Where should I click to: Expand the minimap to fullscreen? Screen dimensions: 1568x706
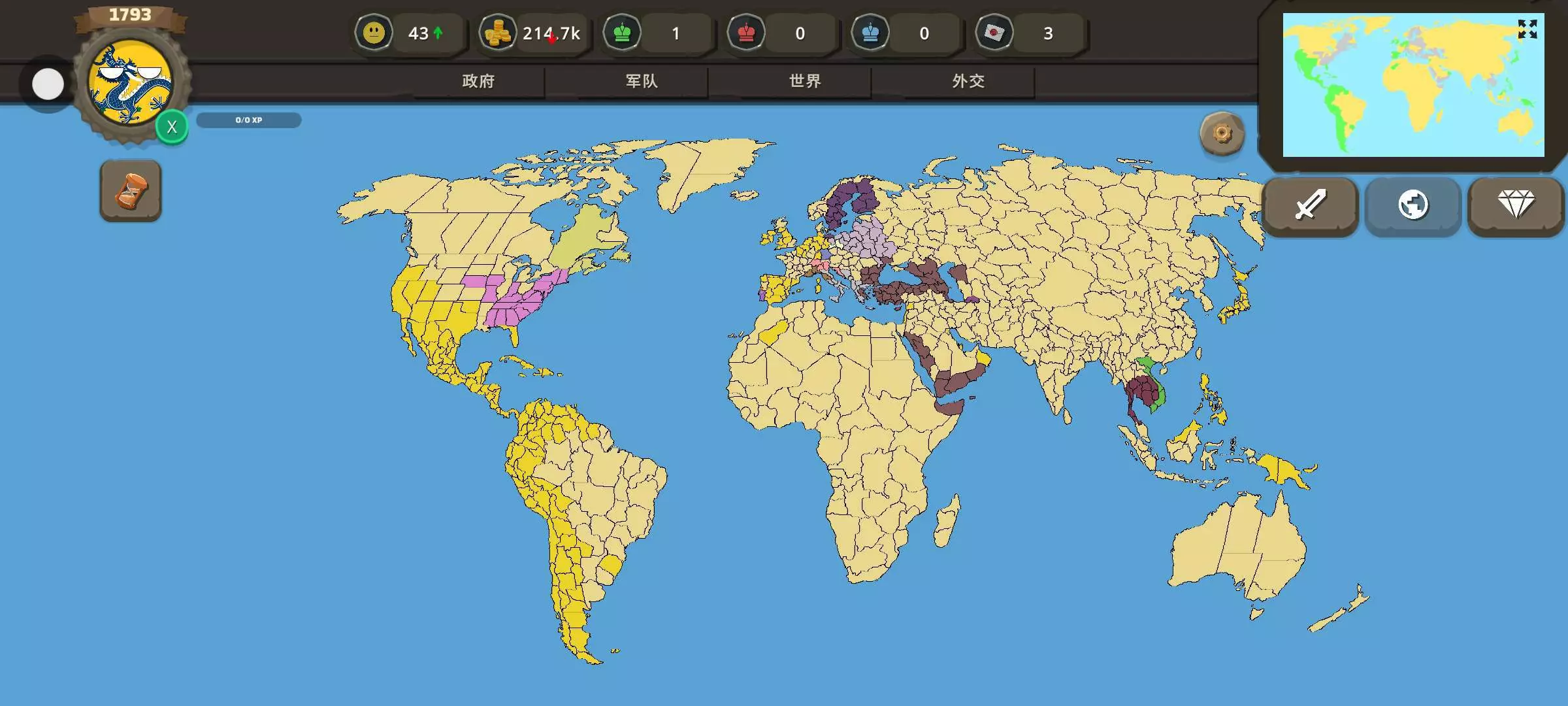pos(1527,29)
